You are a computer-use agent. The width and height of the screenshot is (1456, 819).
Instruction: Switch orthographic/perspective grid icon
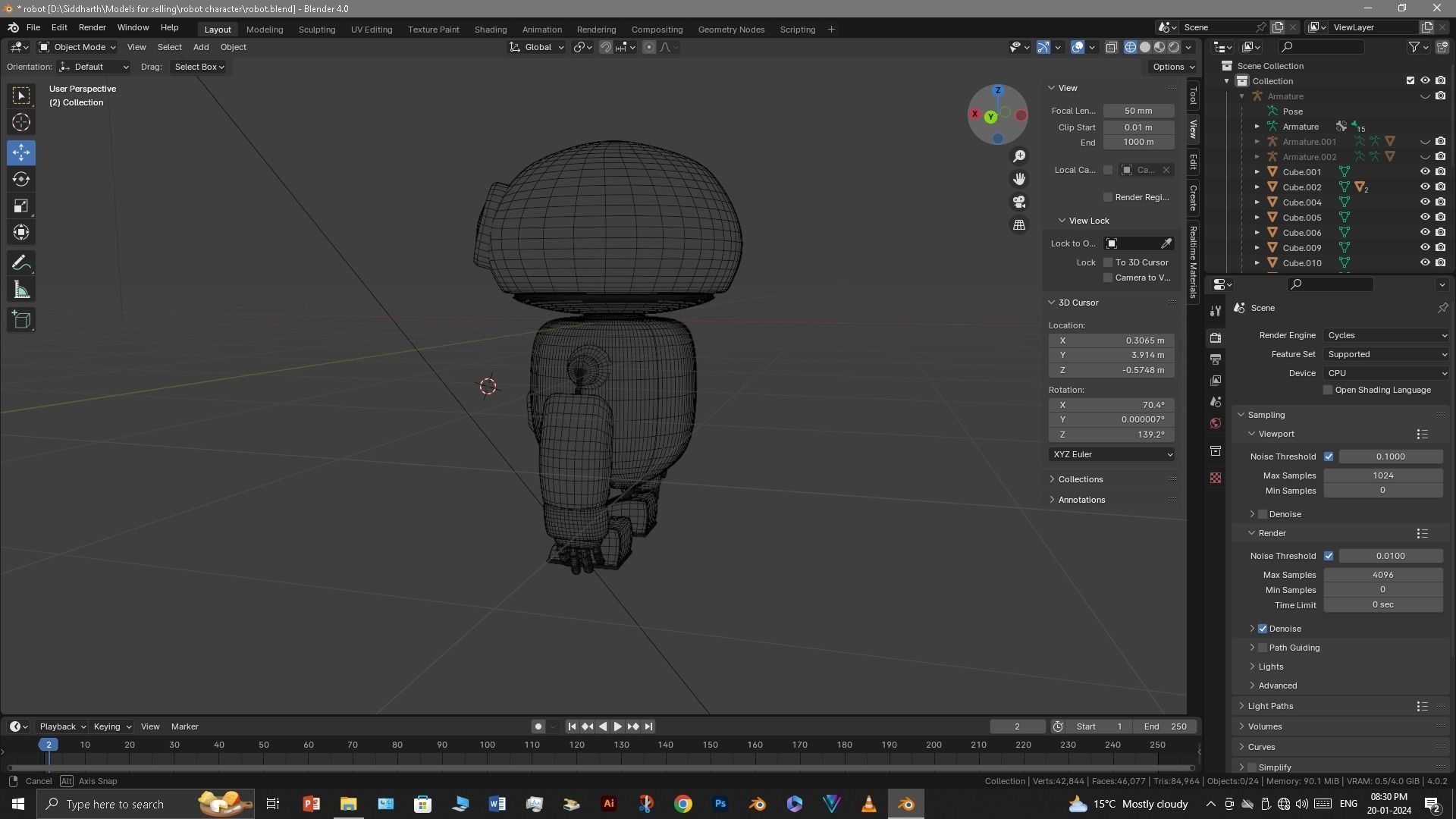tap(1019, 225)
